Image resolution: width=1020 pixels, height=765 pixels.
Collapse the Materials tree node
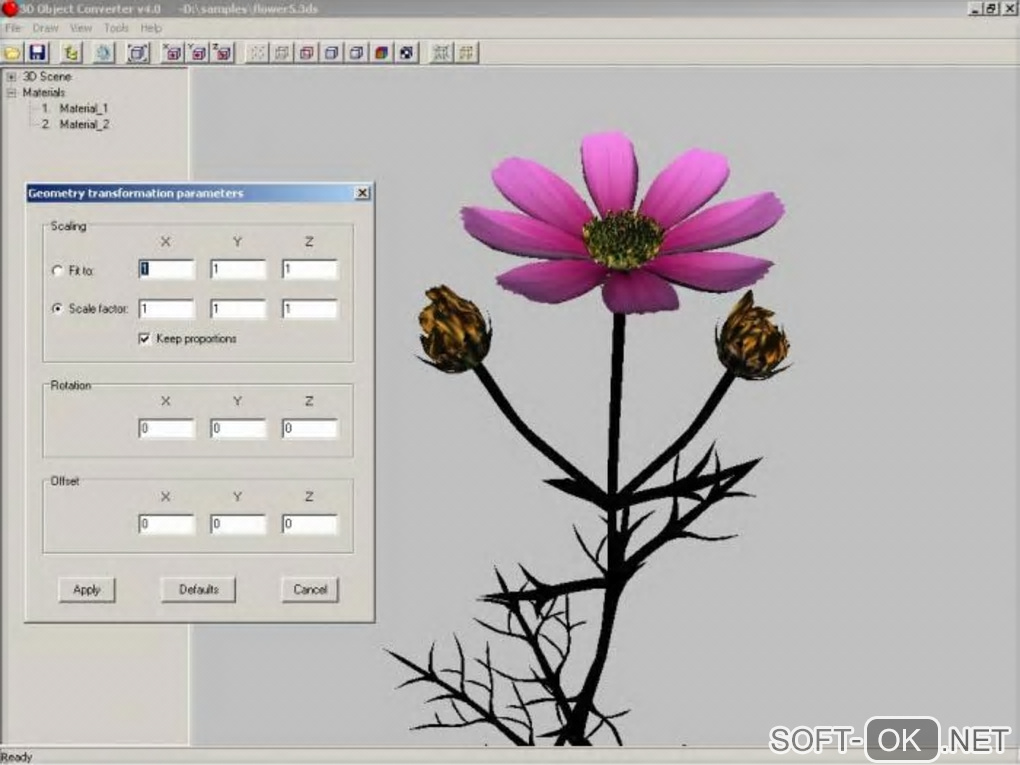tap(11, 92)
